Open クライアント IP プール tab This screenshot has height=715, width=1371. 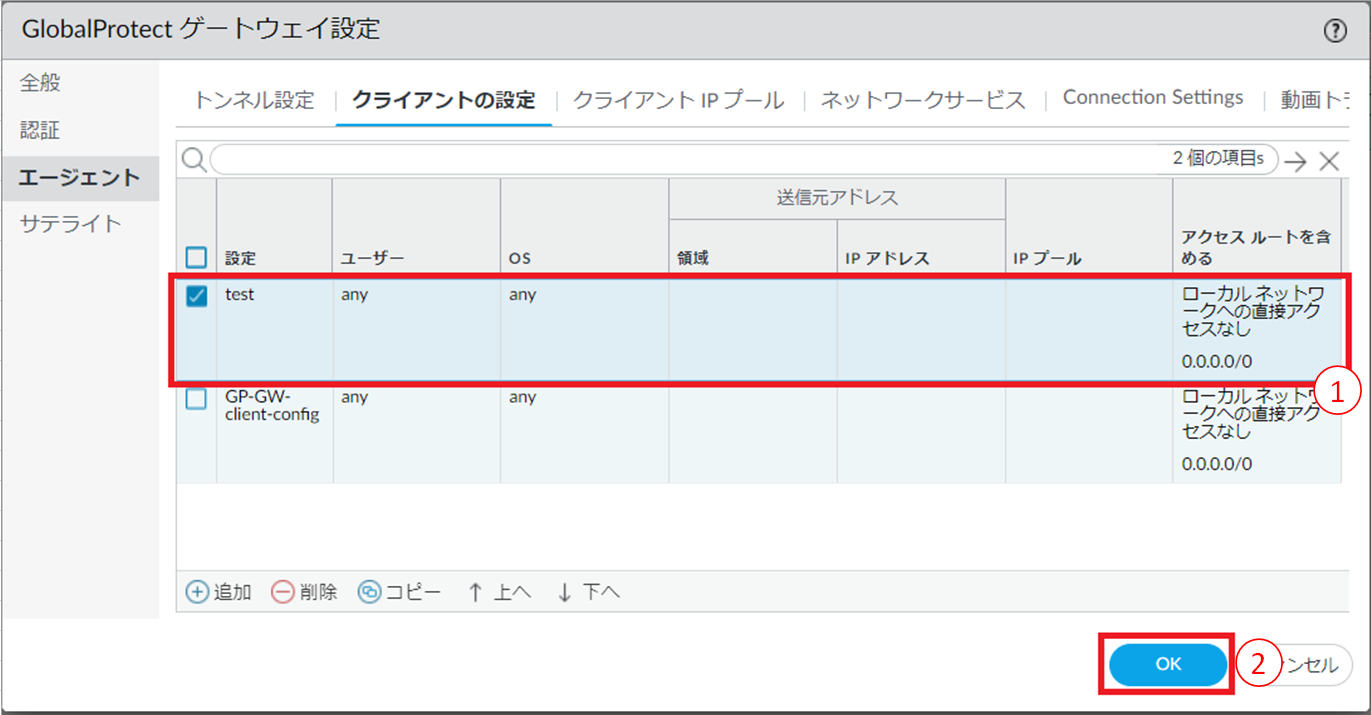tap(678, 100)
